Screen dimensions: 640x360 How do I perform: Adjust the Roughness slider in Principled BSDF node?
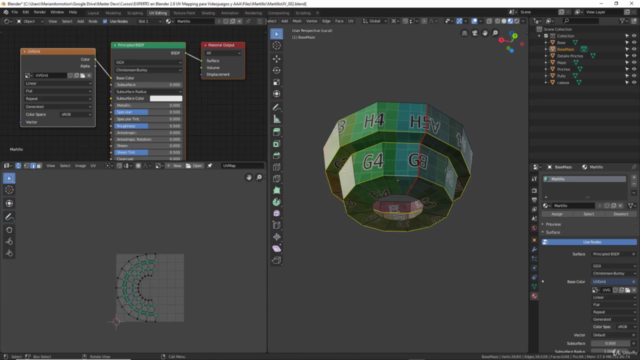(x=149, y=126)
